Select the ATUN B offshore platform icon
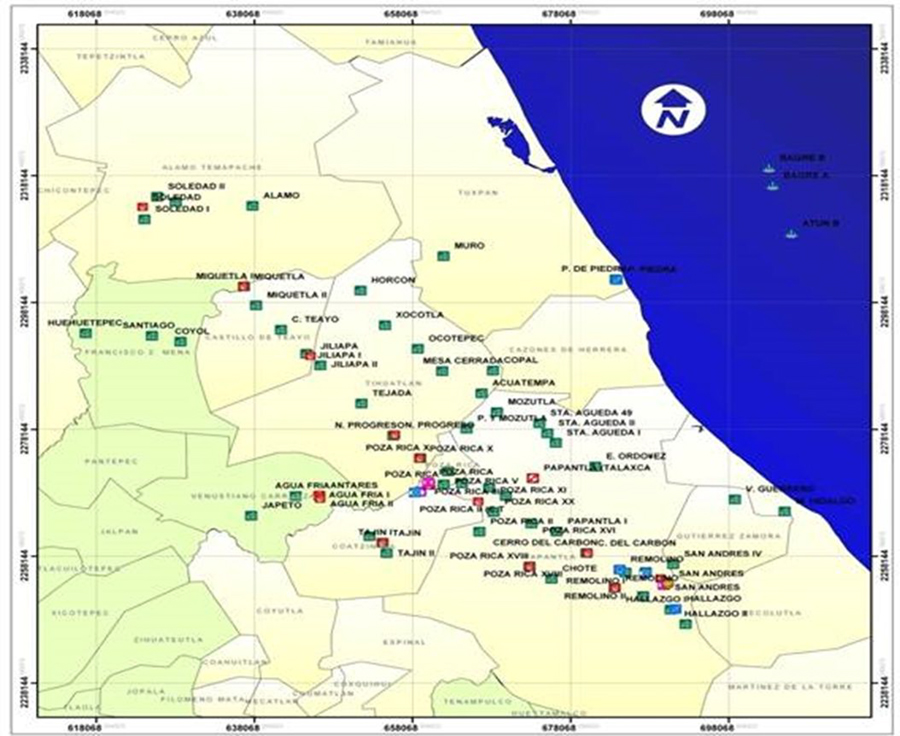The image size is (900, 736). pos(790,234)
